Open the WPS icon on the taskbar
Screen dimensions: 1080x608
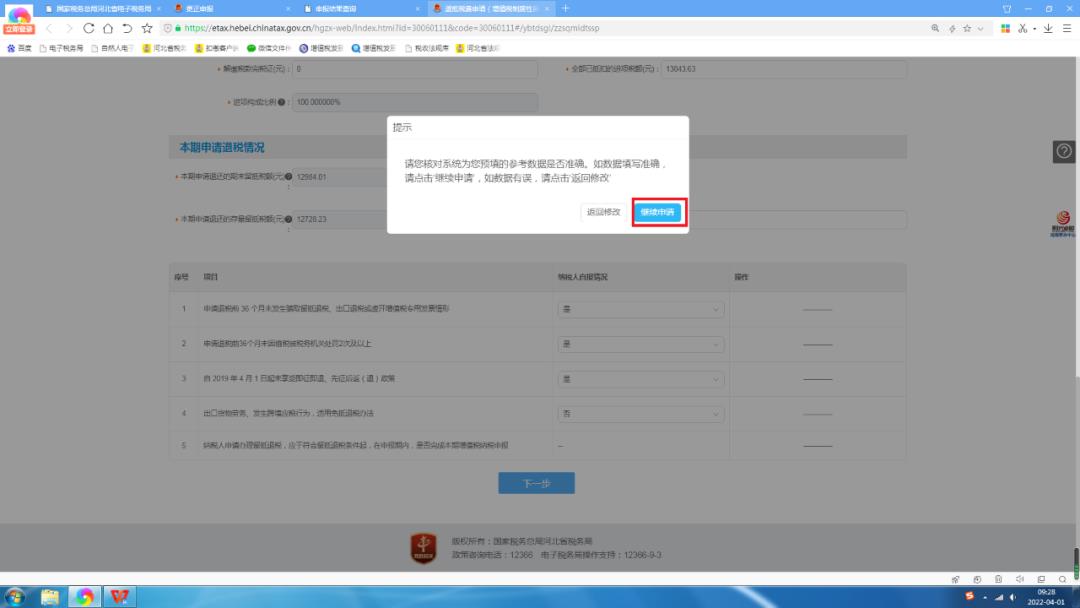coord(120,596)
